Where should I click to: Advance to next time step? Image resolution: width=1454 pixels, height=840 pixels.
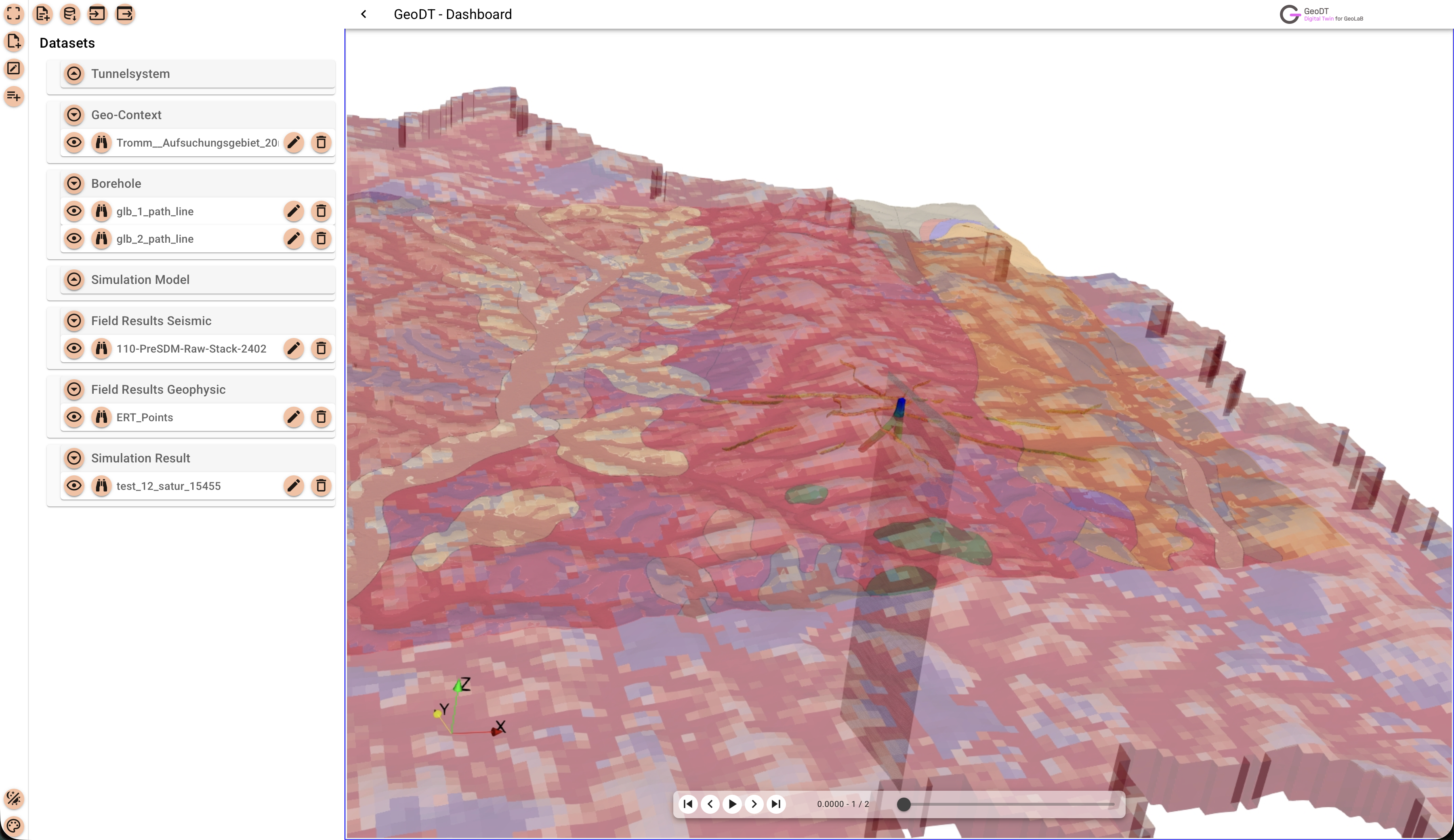click(x=754, y=804)
